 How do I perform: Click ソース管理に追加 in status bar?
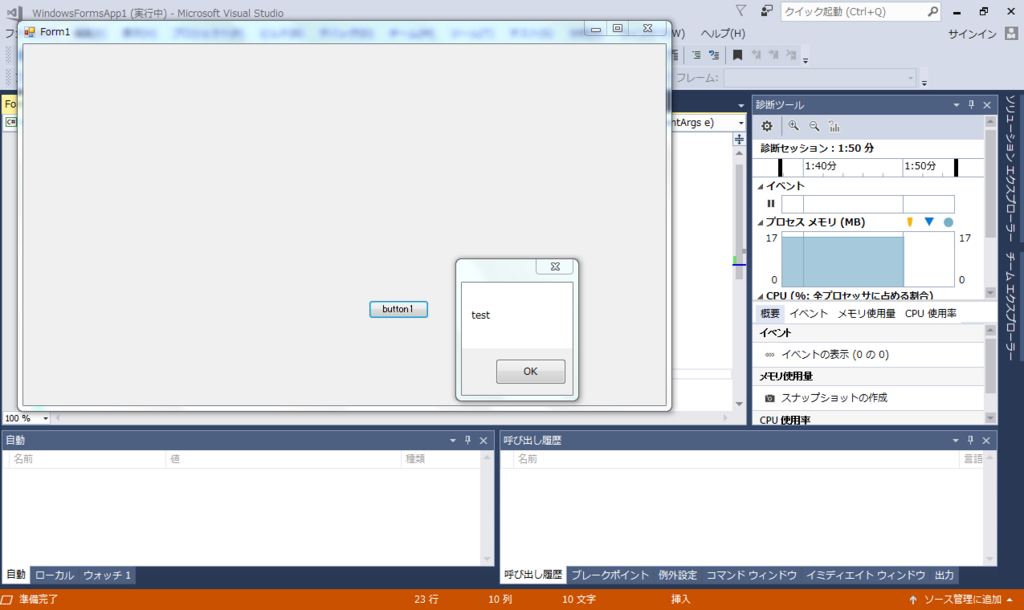click(963, 600)
